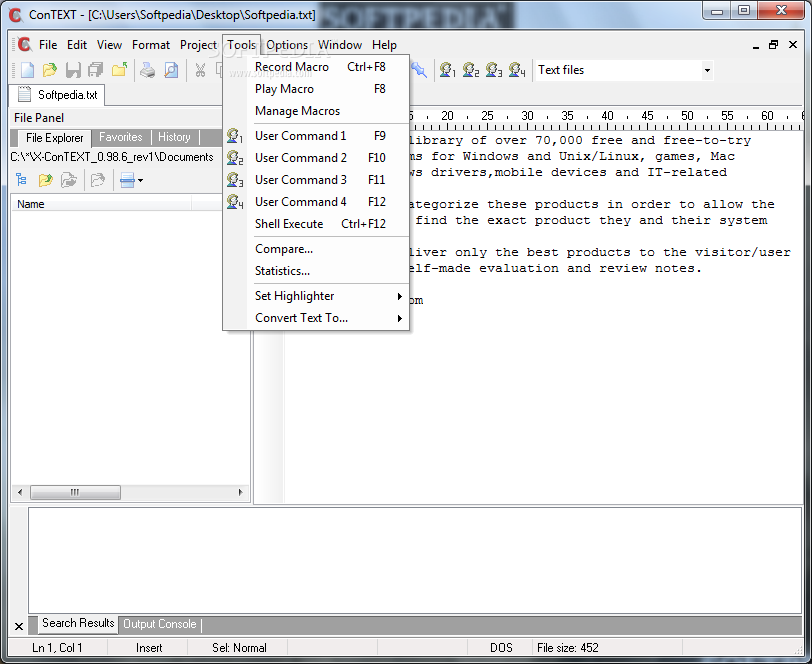Click the file list scroll right arrow
The width and height of the screenshot is (812, 664).
[x=240, y=492]
